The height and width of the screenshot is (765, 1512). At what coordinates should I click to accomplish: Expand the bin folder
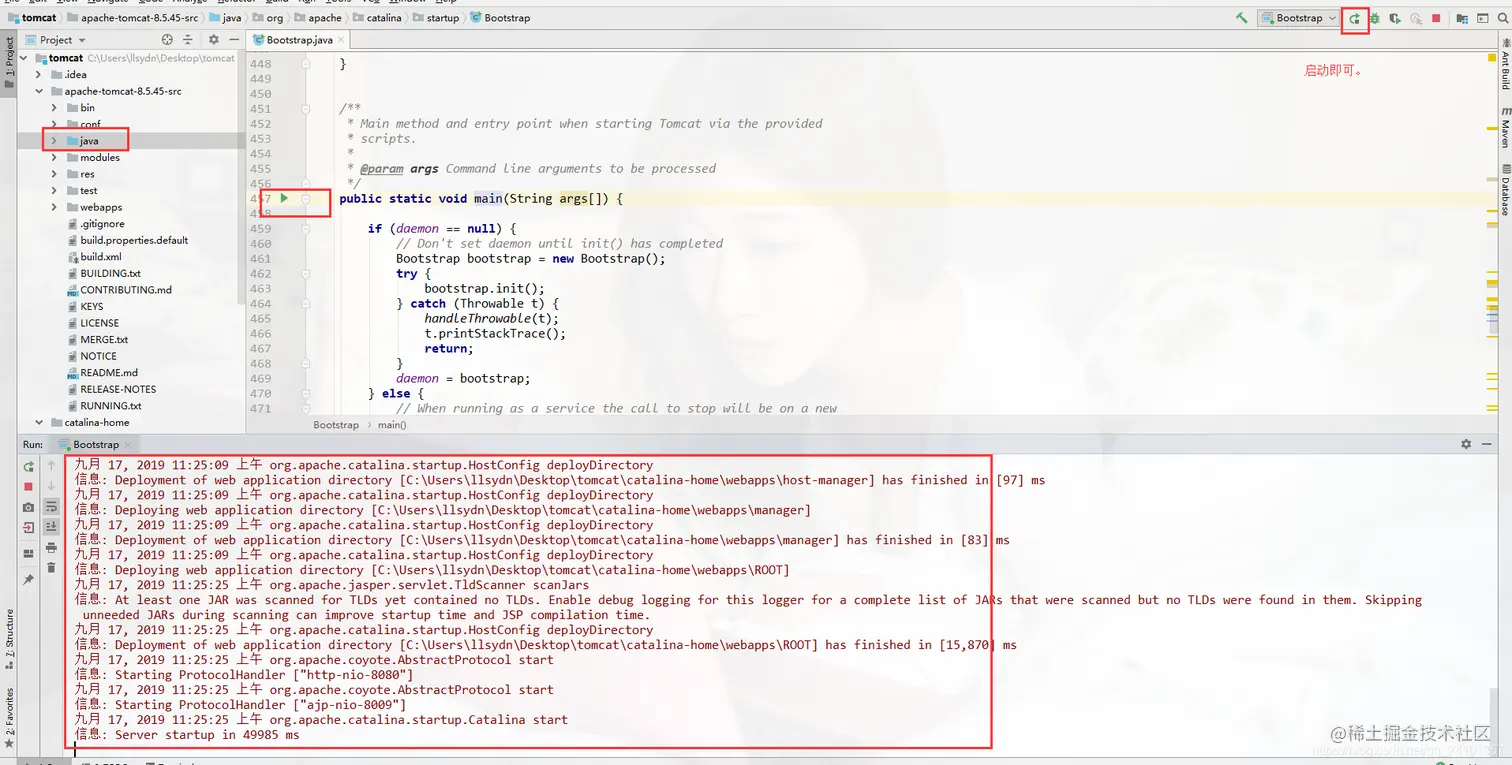[x=54, y=107]
